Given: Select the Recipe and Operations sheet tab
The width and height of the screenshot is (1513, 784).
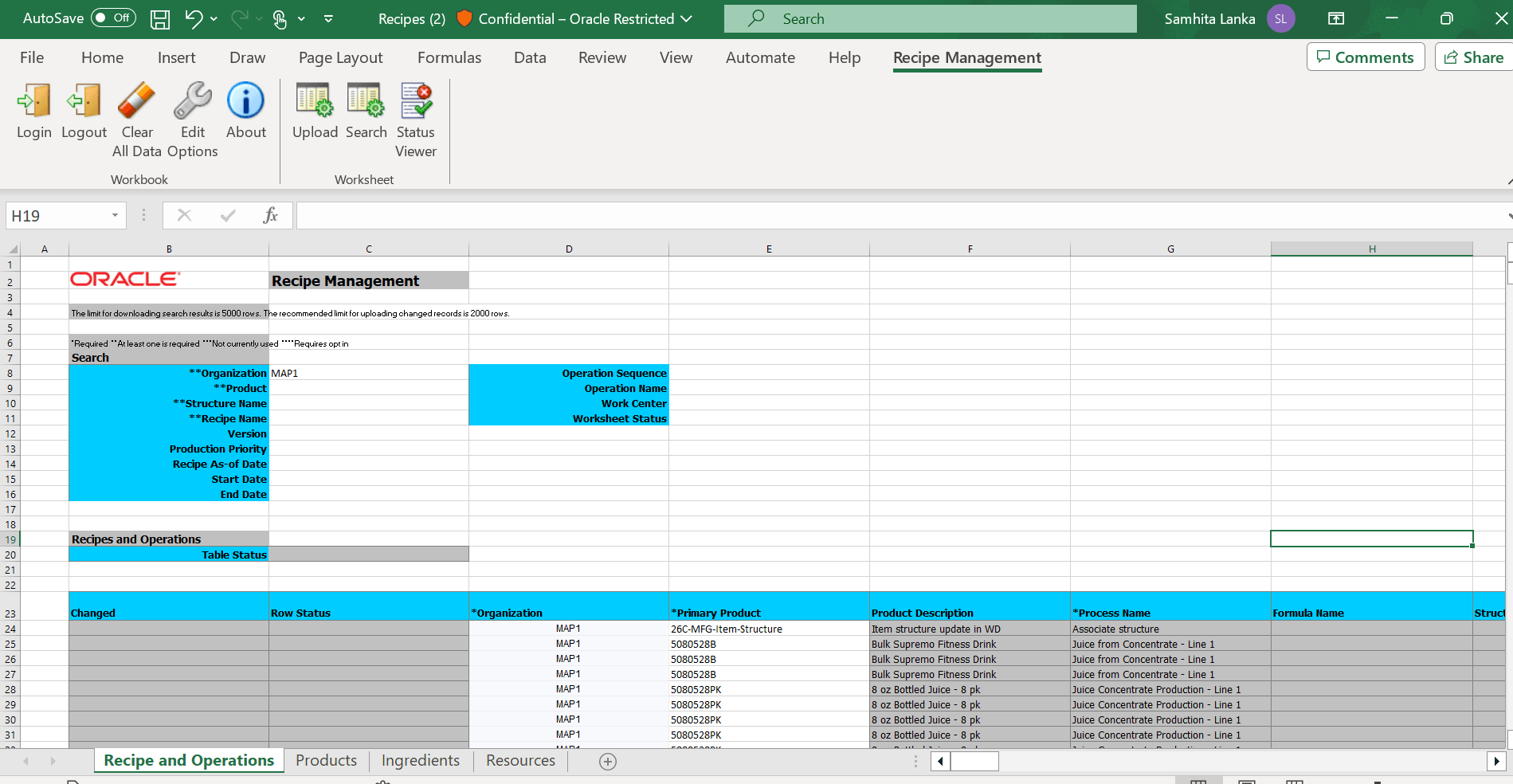Looking at the screenshot, I should pyautogui.click(x=189, y=761).
